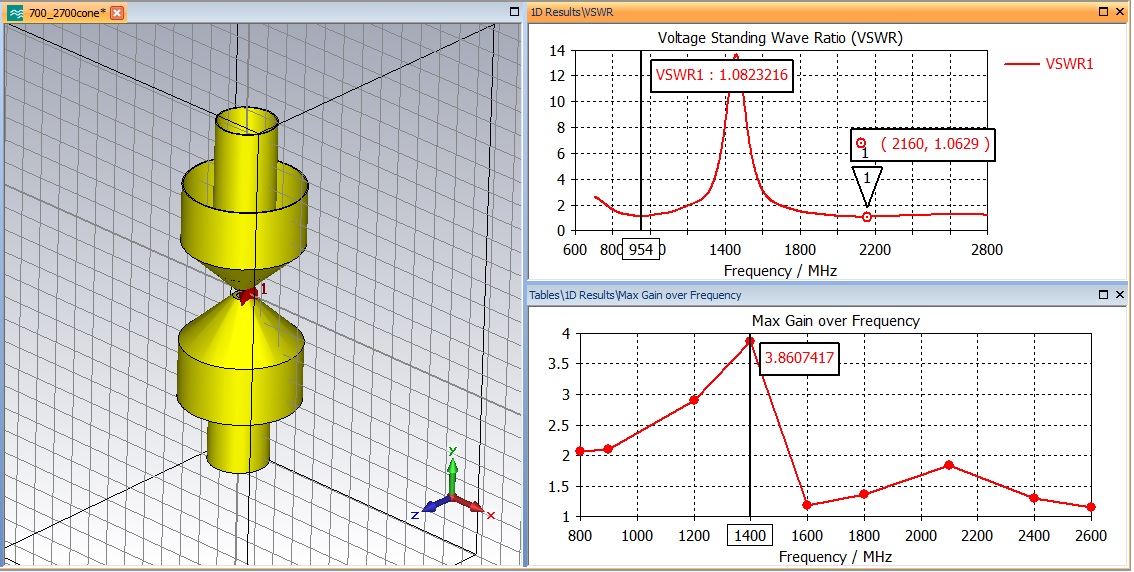Click the gain plot Frequency / MHz axis label
1134x572 pixels.
835,557
